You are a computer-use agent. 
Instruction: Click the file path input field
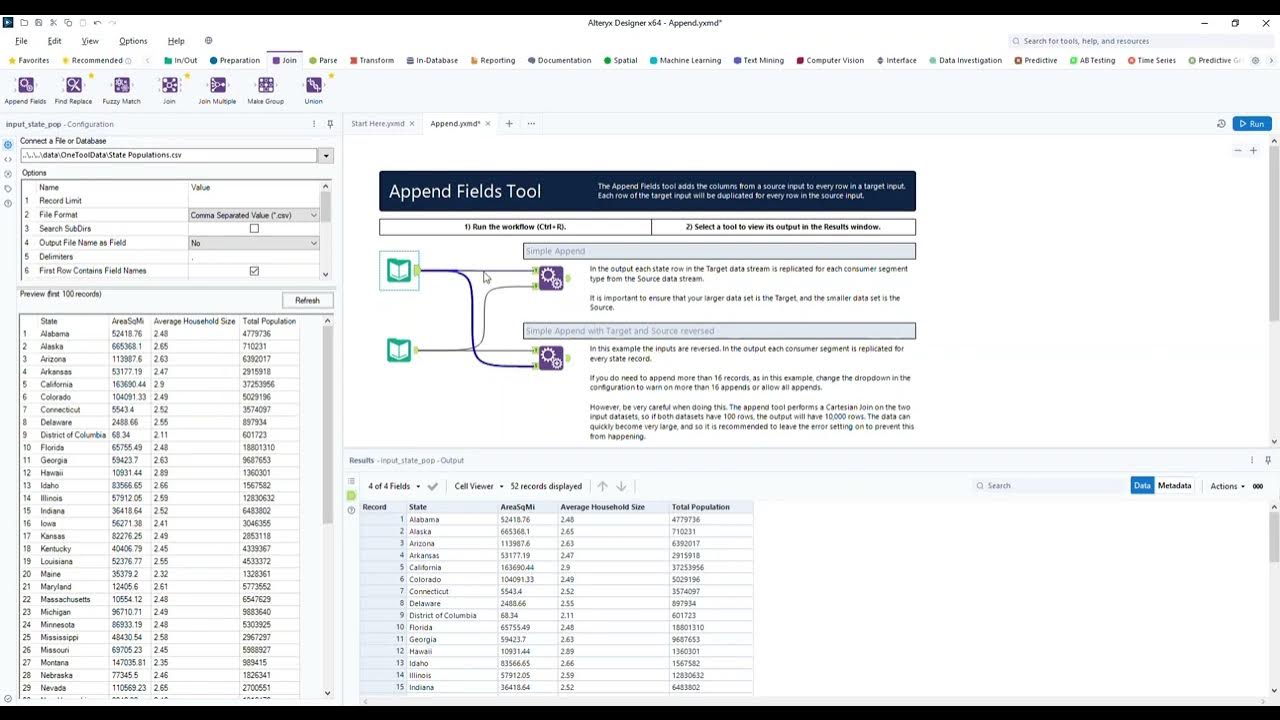pyautogui.click(x=169, y=156)
